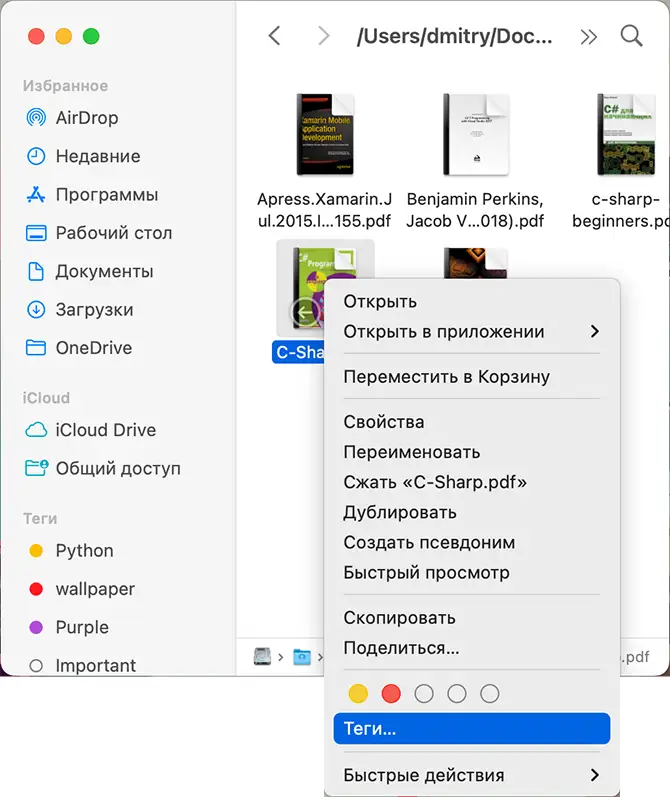Image resolution: width=670 pixels, height=797 pixels.
Task: Choose Поделиться… in the context menu
Action: [402, 648]
